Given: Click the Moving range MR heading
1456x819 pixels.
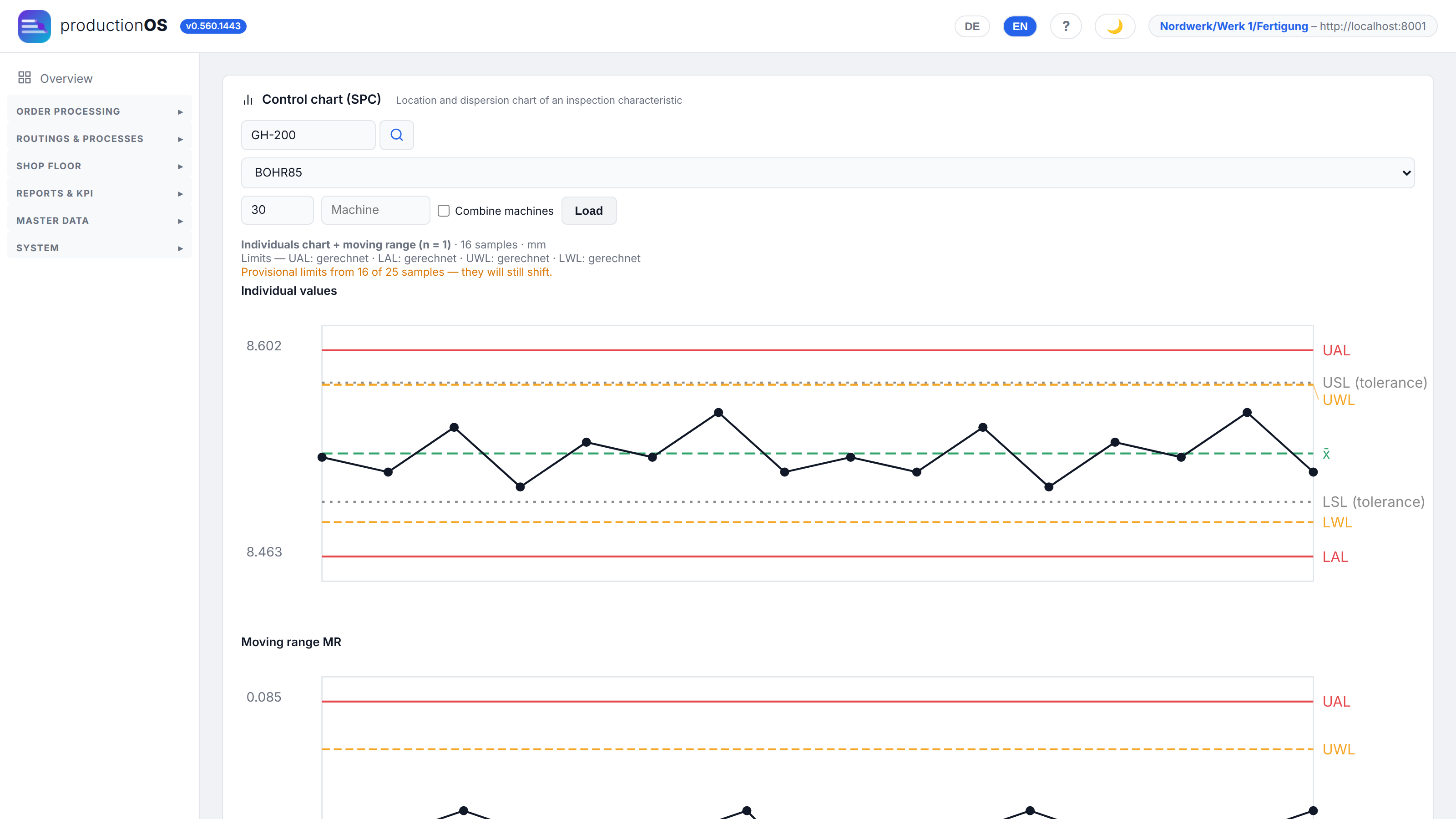Looking at the screenshot, I should (x=291, y=642).
